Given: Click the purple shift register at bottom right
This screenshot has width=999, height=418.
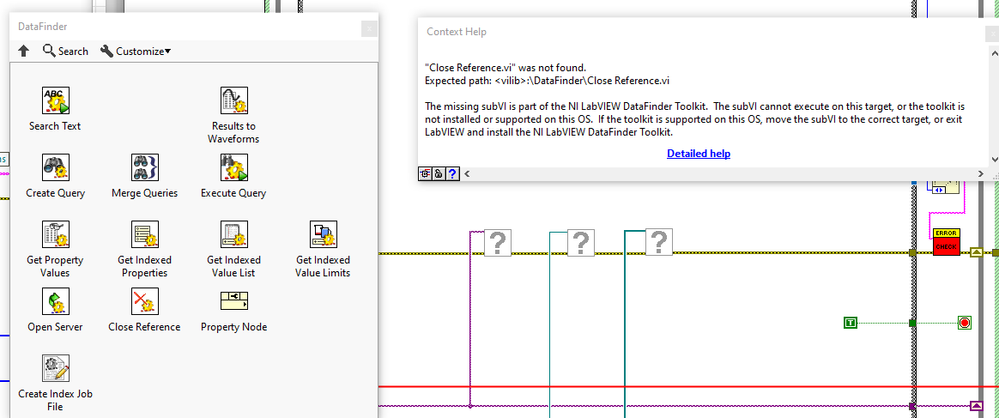Looking at the screenshot, I should click(x=975, y=406).
